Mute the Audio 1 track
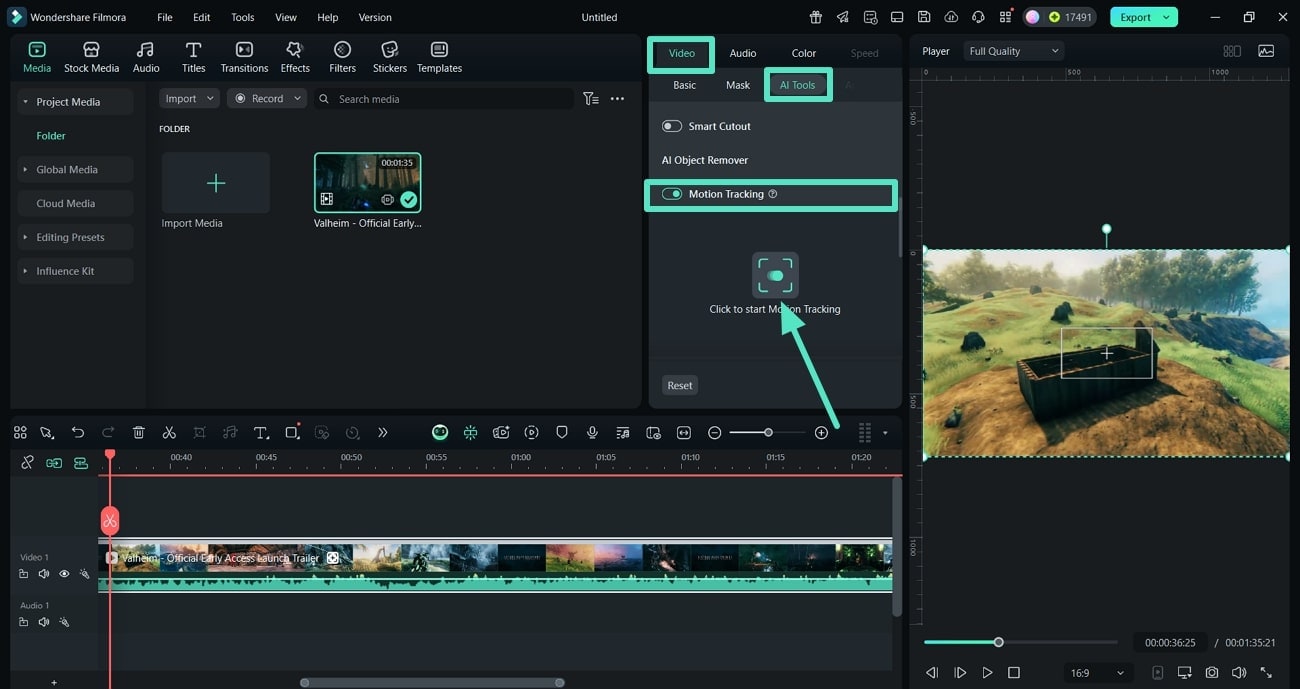The height and width of the screenshot is (689, 1300). [44, 622]
